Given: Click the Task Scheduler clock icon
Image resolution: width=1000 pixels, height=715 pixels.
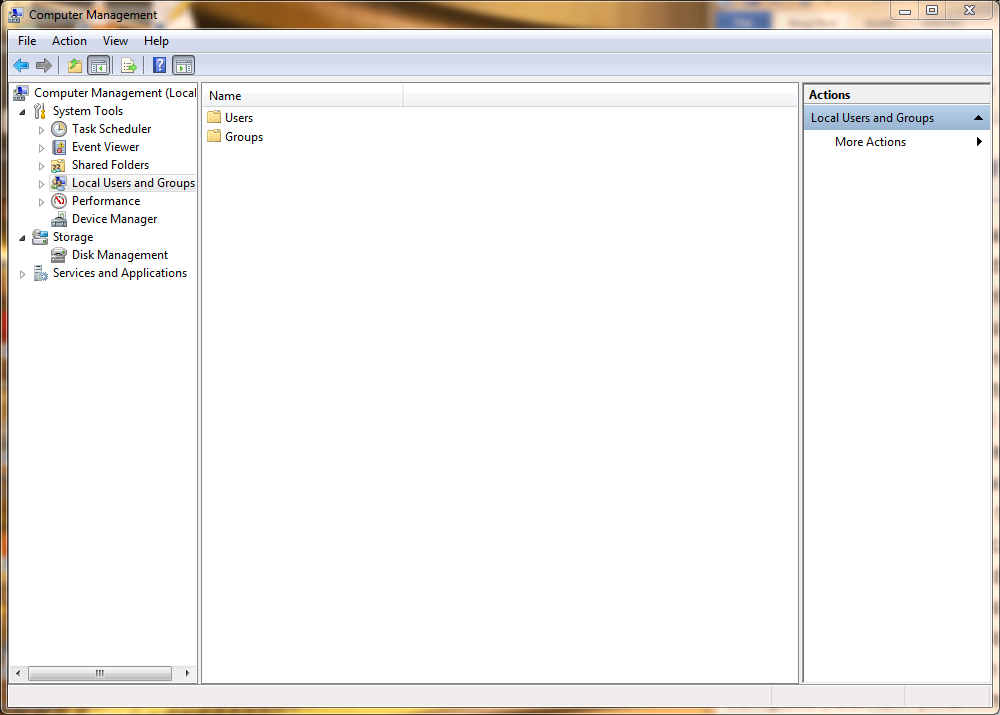Looking at the screenshot, I should 59,129.
